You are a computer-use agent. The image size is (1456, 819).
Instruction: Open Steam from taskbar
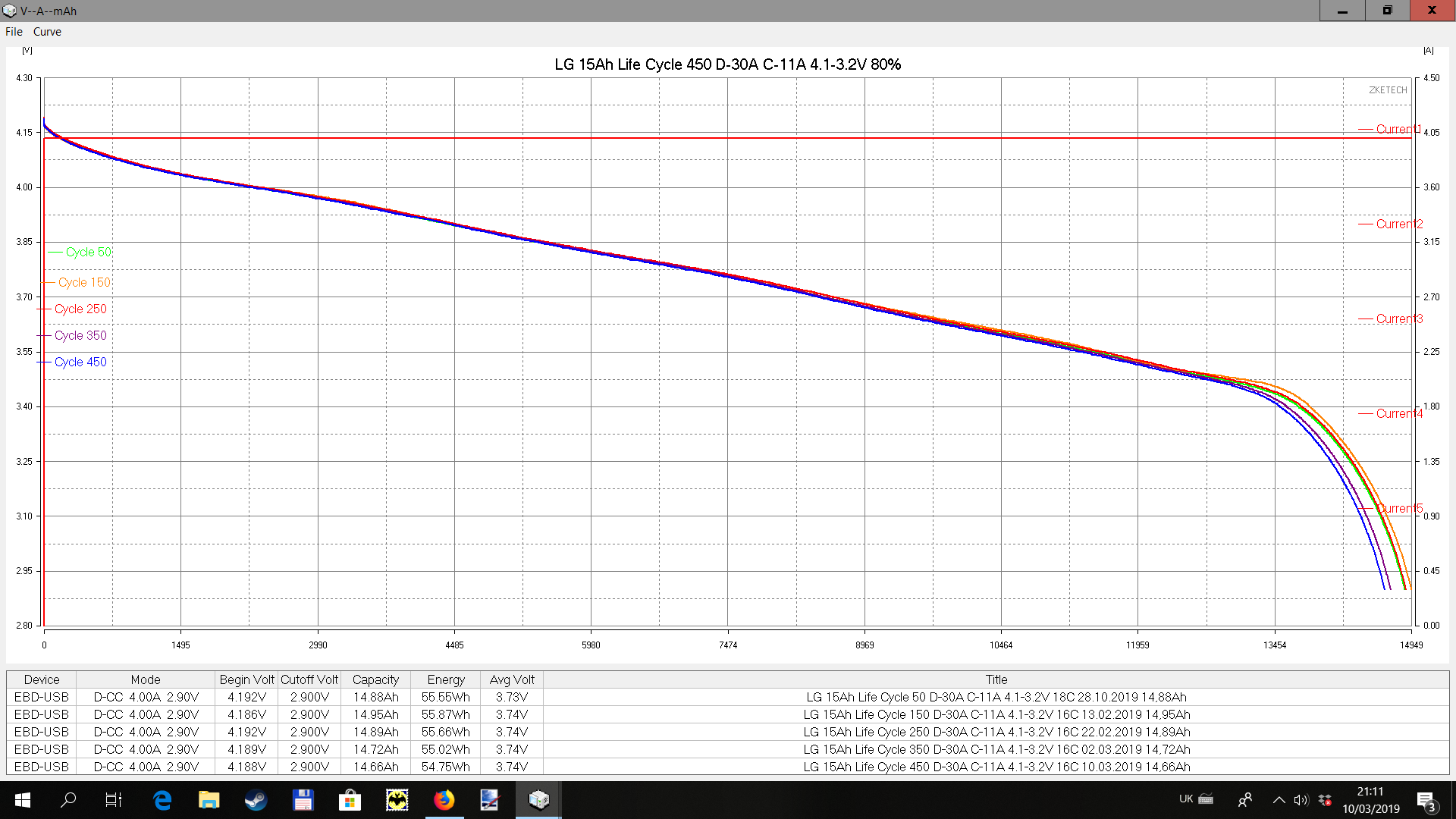coord(256,800)
